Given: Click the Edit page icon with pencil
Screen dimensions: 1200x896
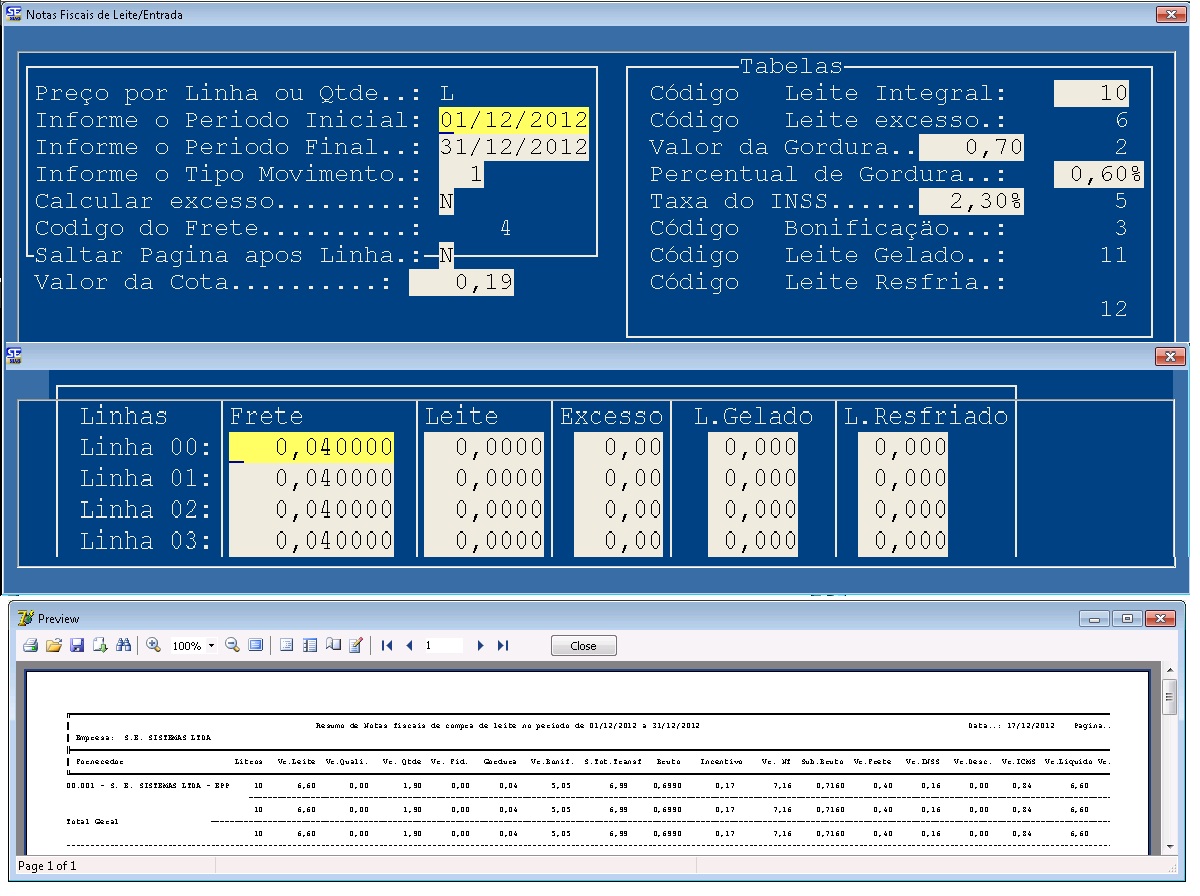Looking at the screenshot, I should 355,646.
